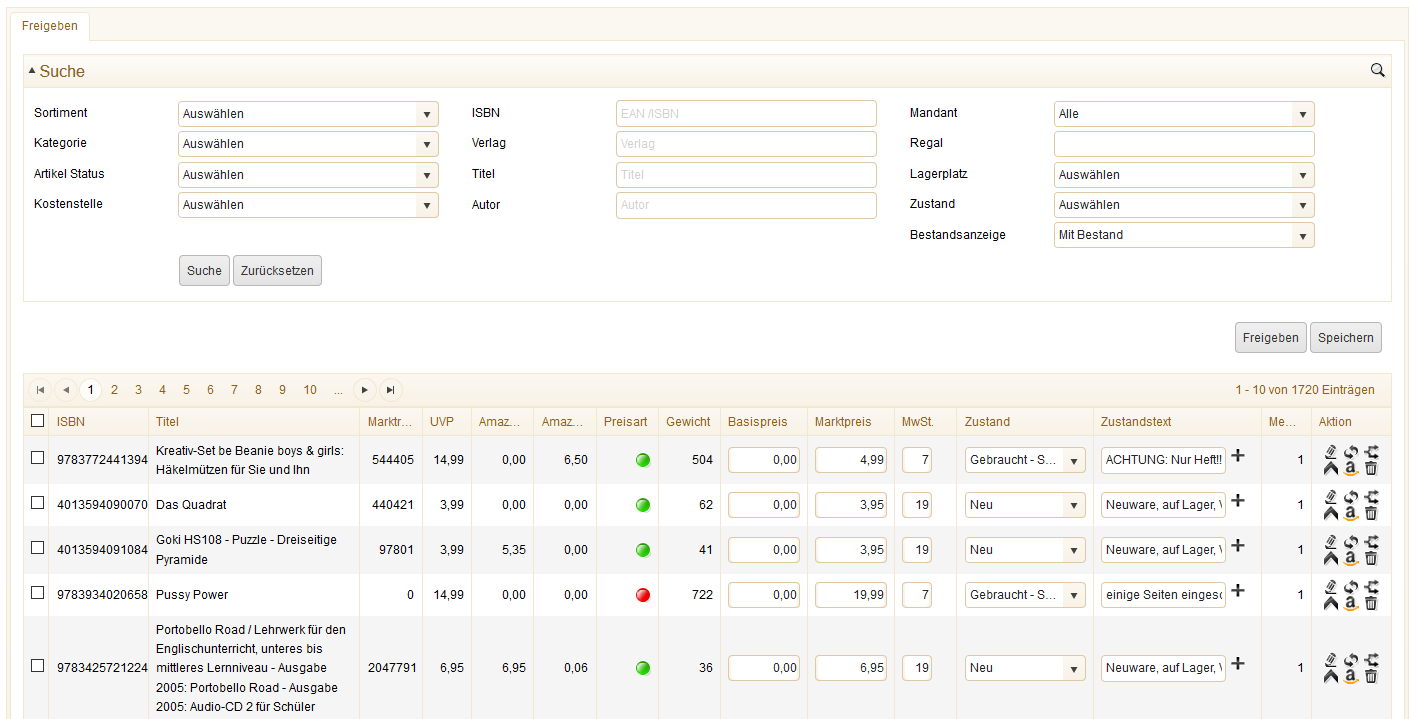Click the plus icon beside Goki HS108 Zustandstext
Viewport: 1413px width, 719px height.
coord(1237,545)
